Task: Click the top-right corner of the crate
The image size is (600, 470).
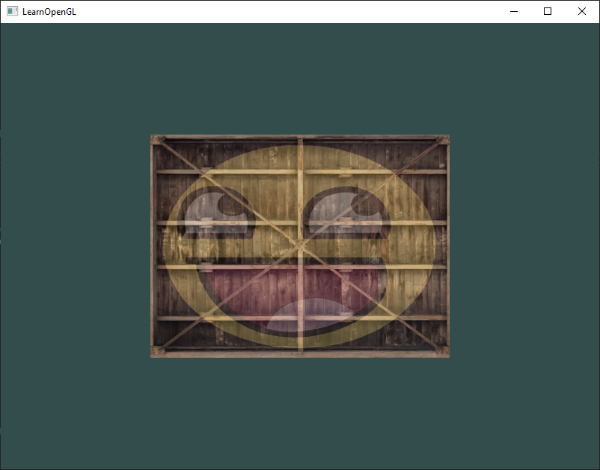Action: [x=446, y=139]
